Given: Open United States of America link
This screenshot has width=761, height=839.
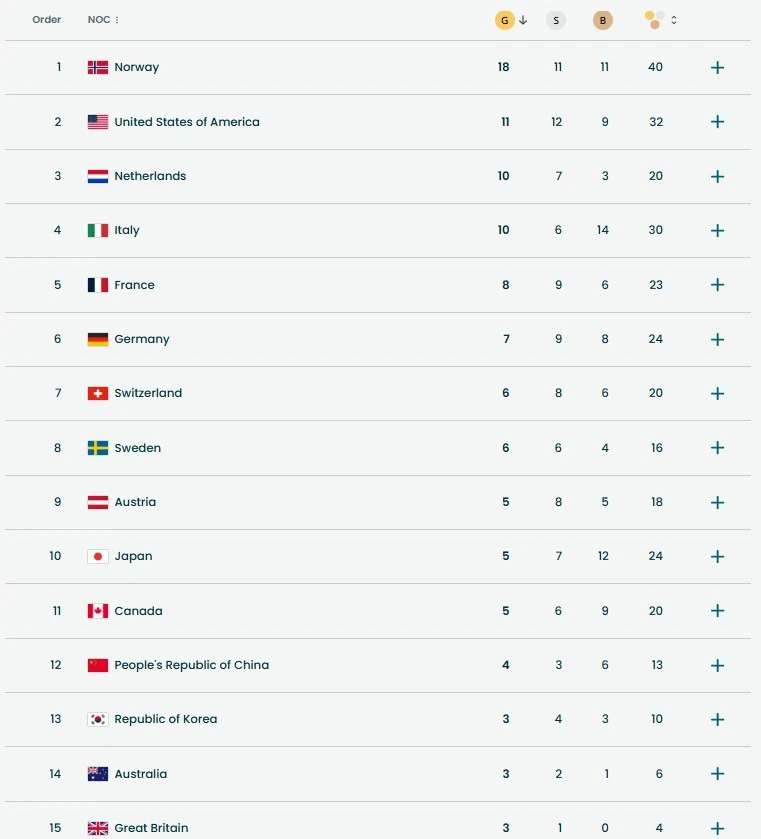Looking at the screenshot, I should (187, 122).
